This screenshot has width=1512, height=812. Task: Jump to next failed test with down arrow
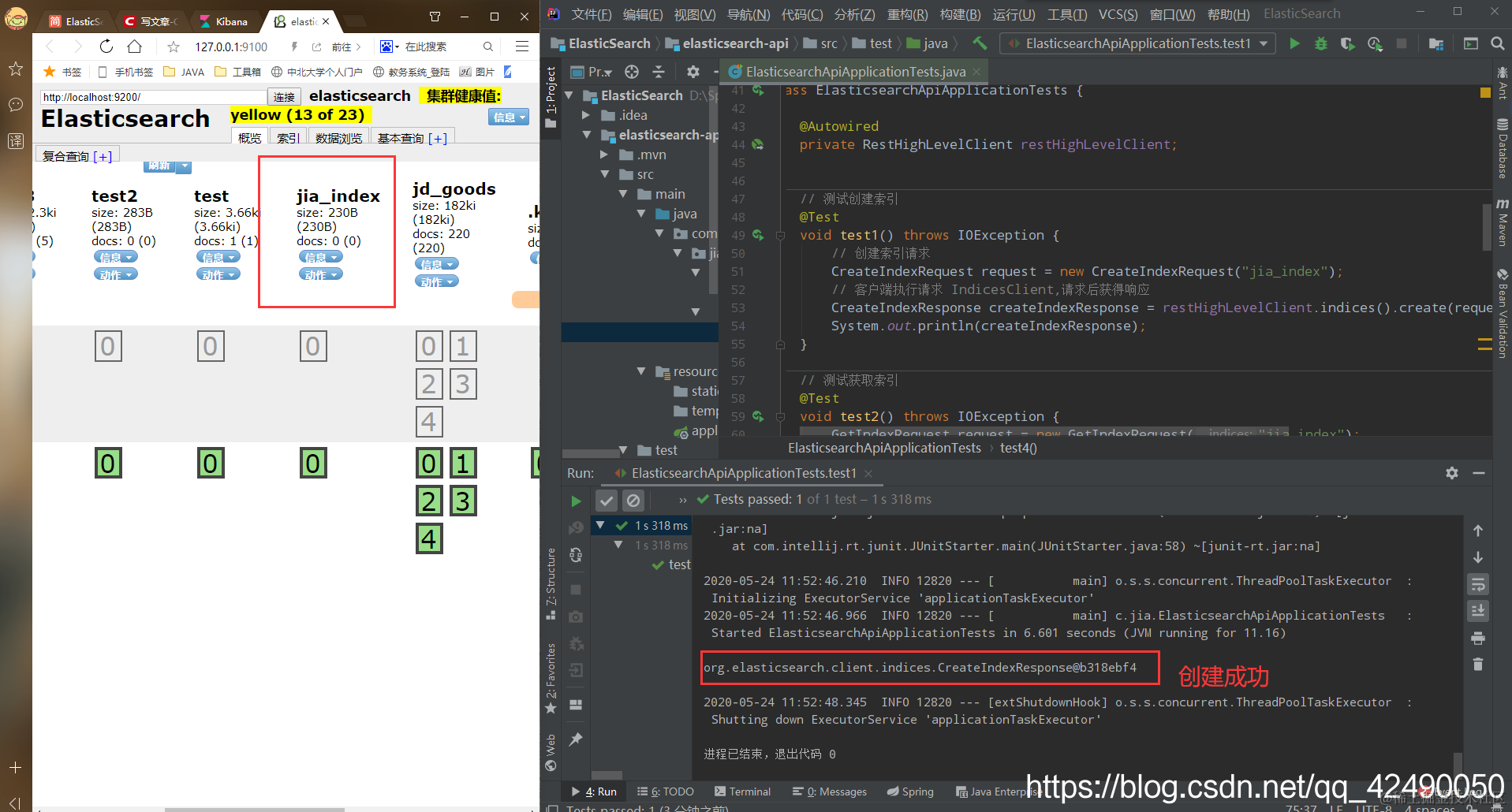pyautogui.click(x=1478, y=557)
